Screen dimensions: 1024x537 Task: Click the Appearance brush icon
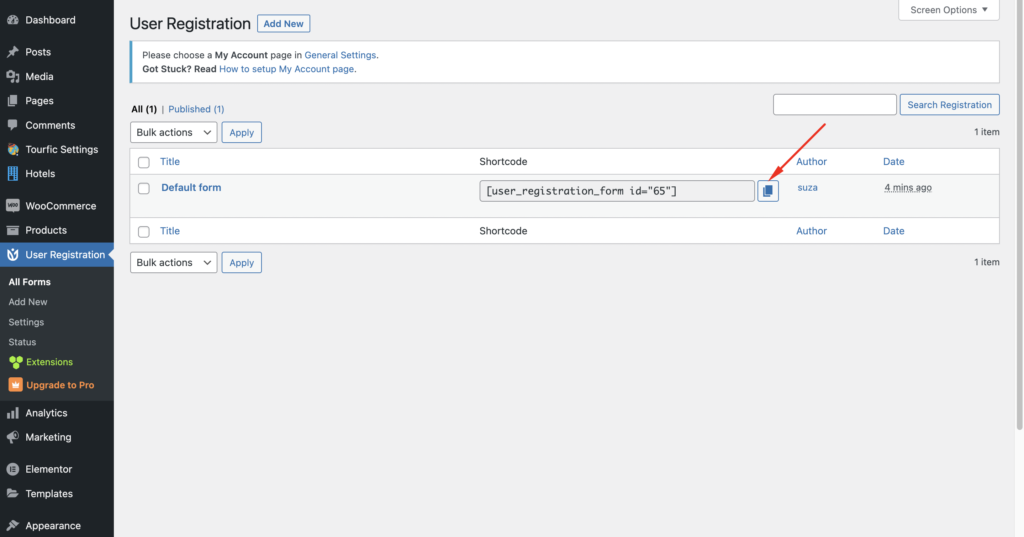click(x=12, y=525)
